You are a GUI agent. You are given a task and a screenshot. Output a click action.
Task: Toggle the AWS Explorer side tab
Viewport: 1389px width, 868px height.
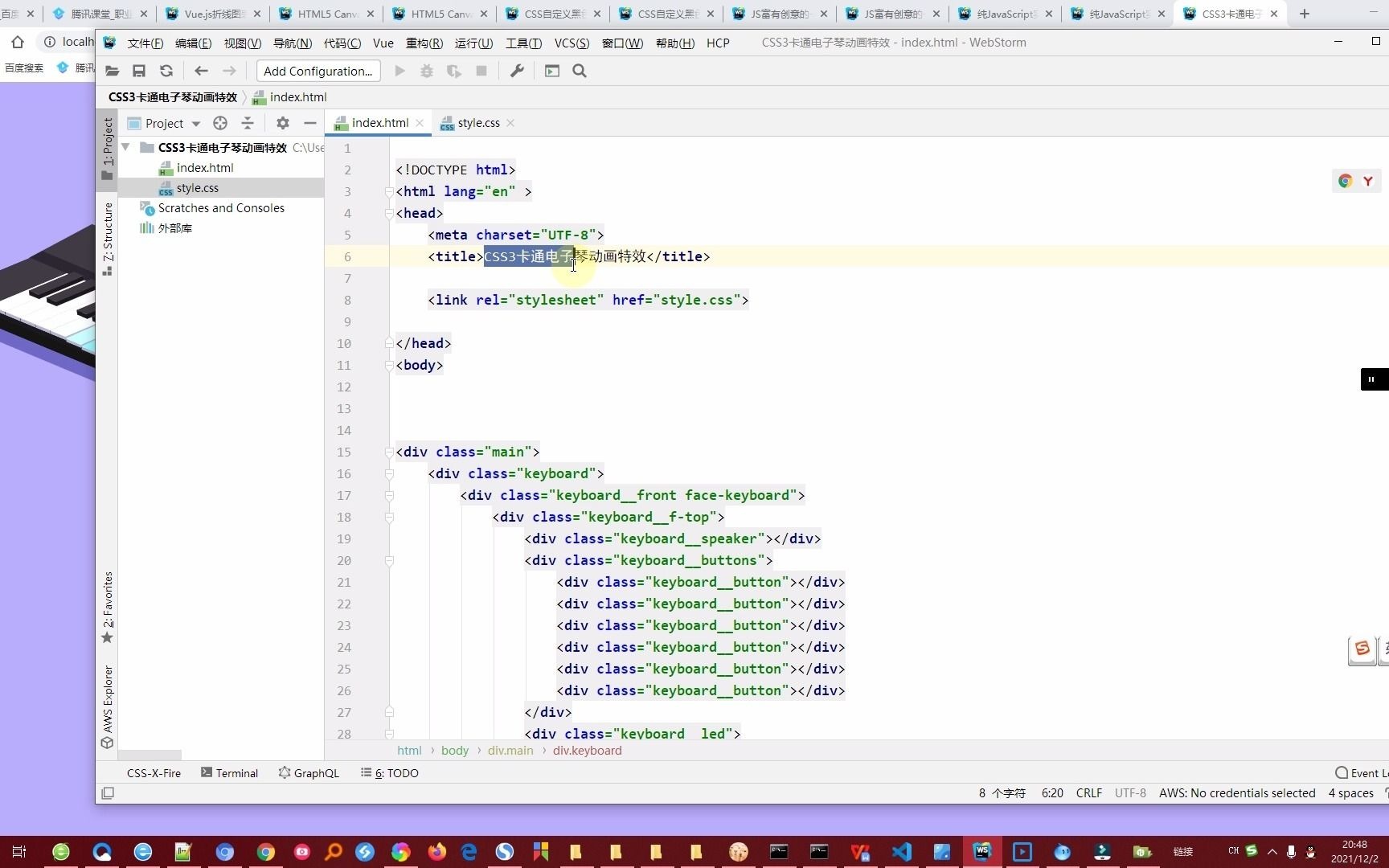[x=107, y=707]
